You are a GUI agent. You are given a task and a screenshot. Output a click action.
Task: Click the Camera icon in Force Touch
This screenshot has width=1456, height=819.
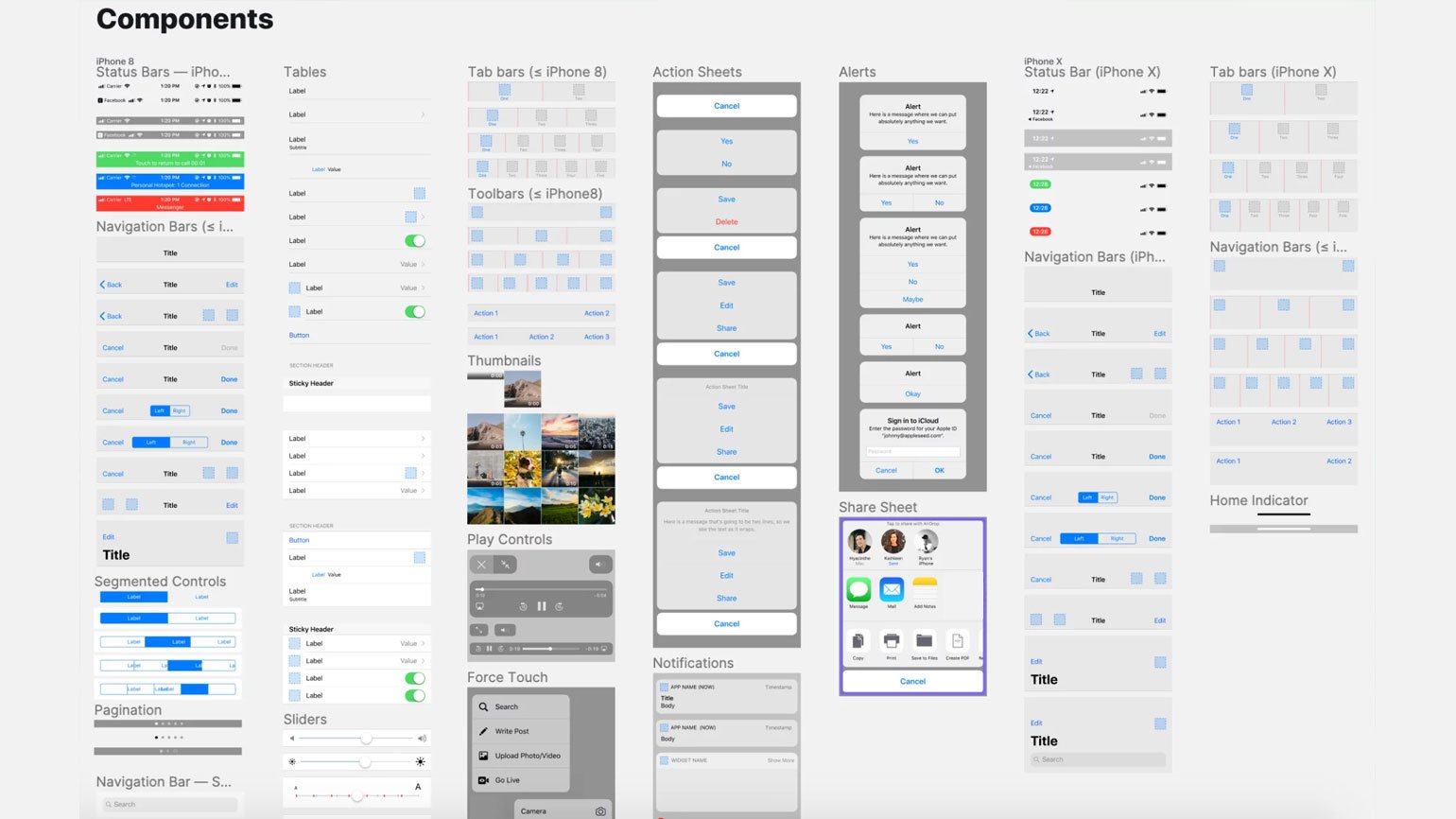click(x=600, y=811)
